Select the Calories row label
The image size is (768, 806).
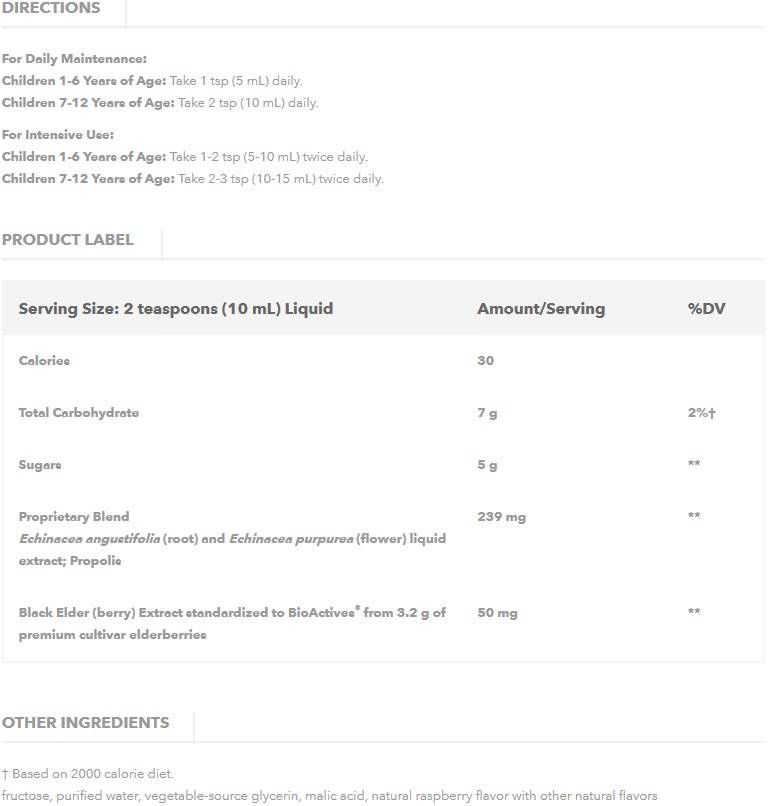[x=44, y=361]
